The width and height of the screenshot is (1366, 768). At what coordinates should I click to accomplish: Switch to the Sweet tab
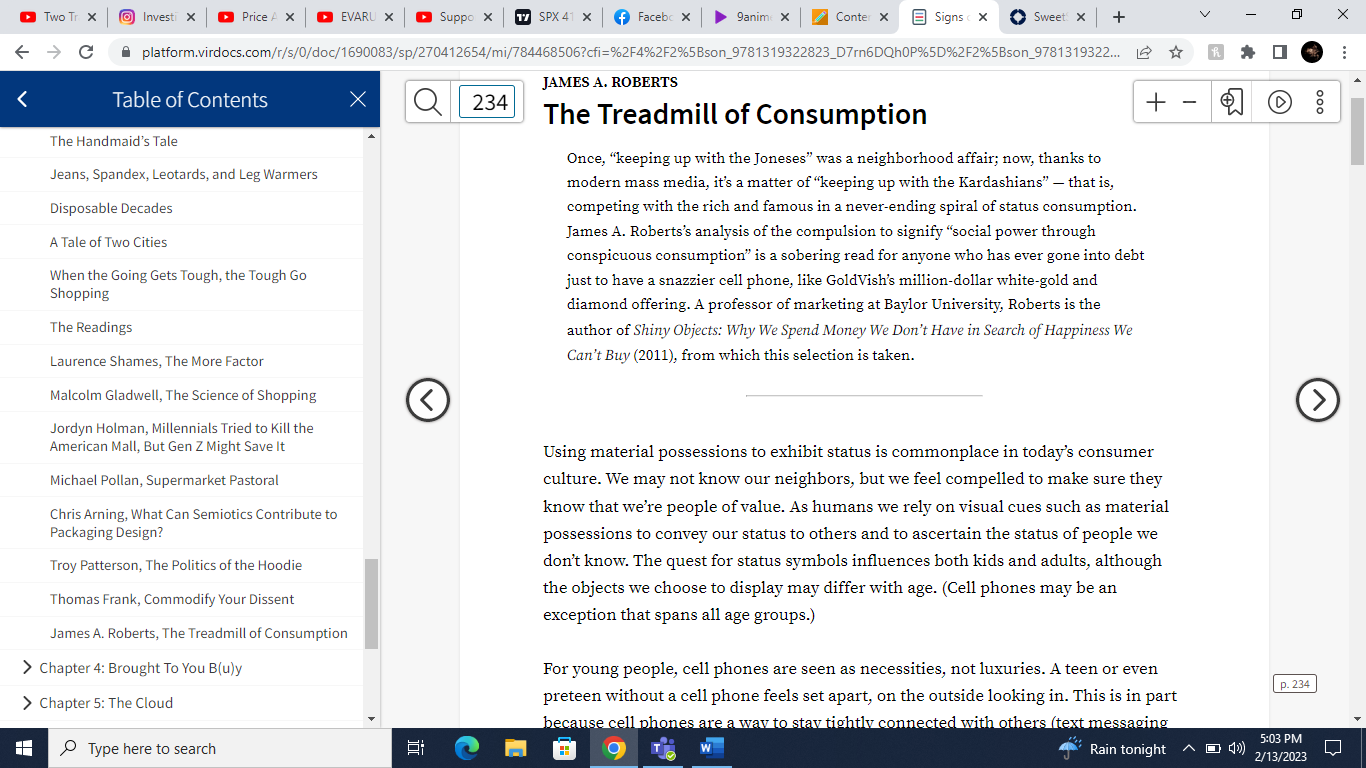[x=1047, y=17]
